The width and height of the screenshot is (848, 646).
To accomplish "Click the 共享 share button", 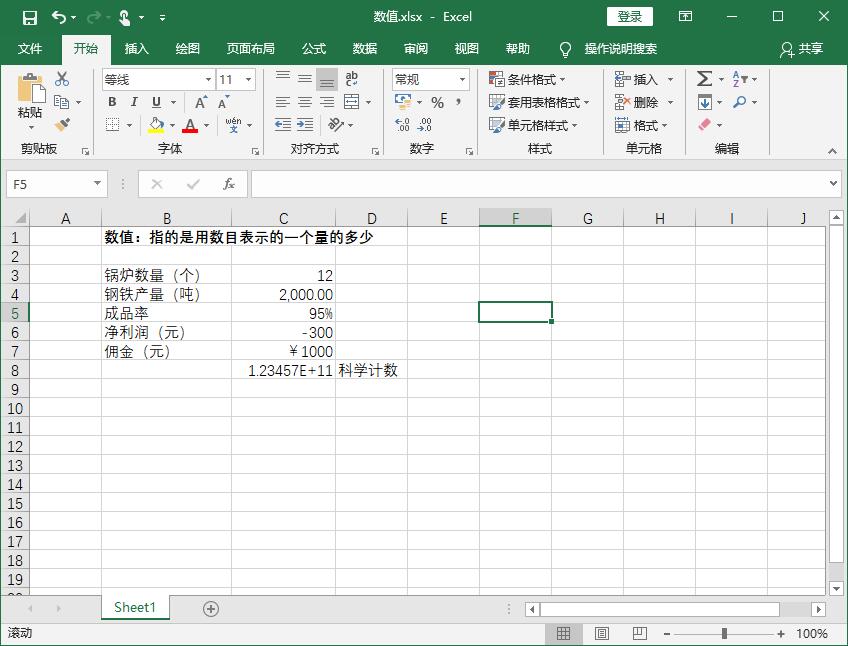I will 801,48.
